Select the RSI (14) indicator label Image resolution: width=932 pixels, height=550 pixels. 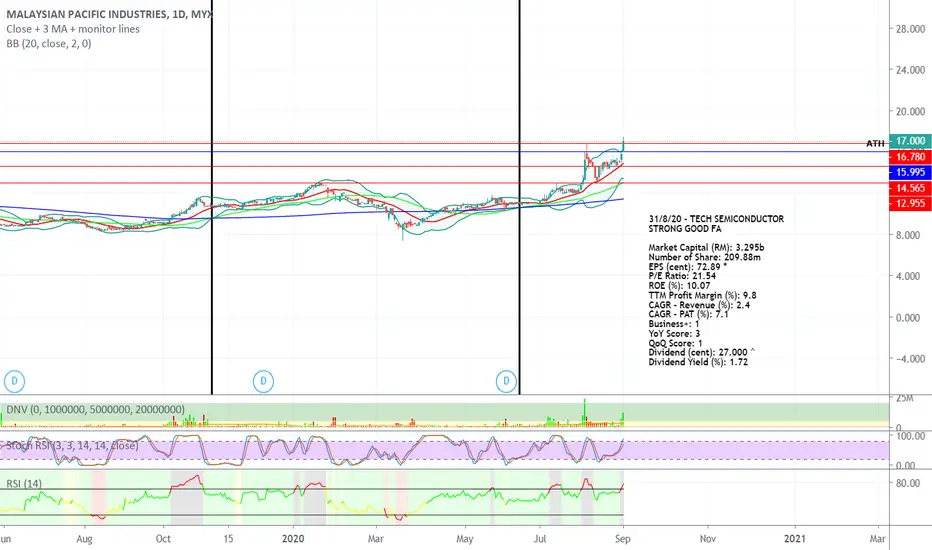24,483
